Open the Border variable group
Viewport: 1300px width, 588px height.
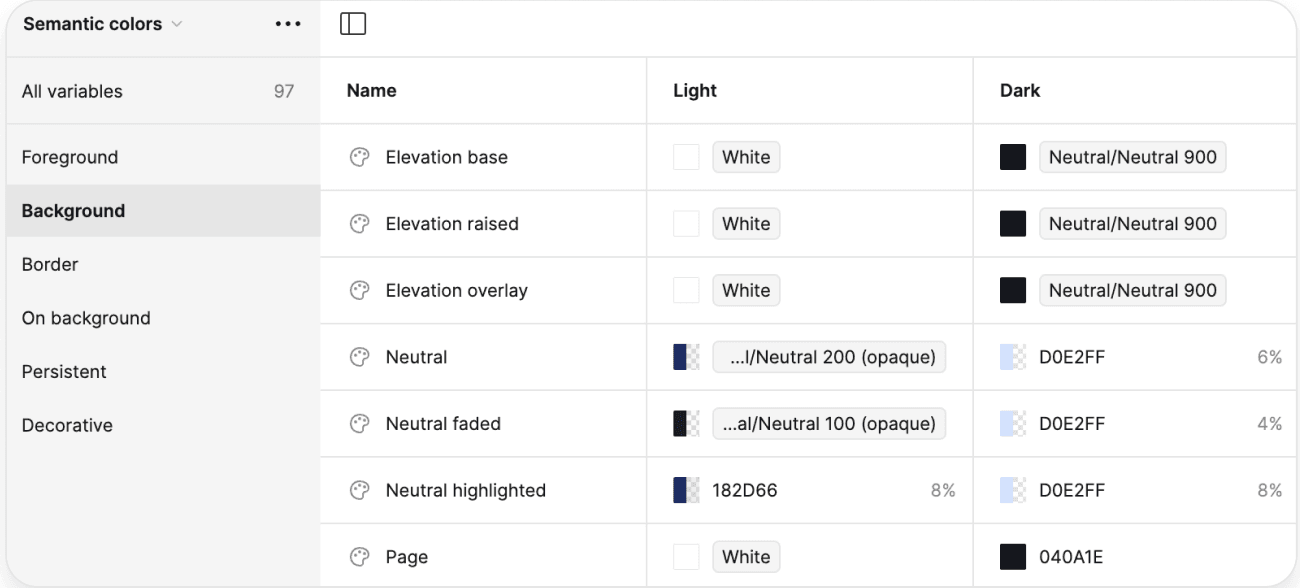[x=50, y=265]
